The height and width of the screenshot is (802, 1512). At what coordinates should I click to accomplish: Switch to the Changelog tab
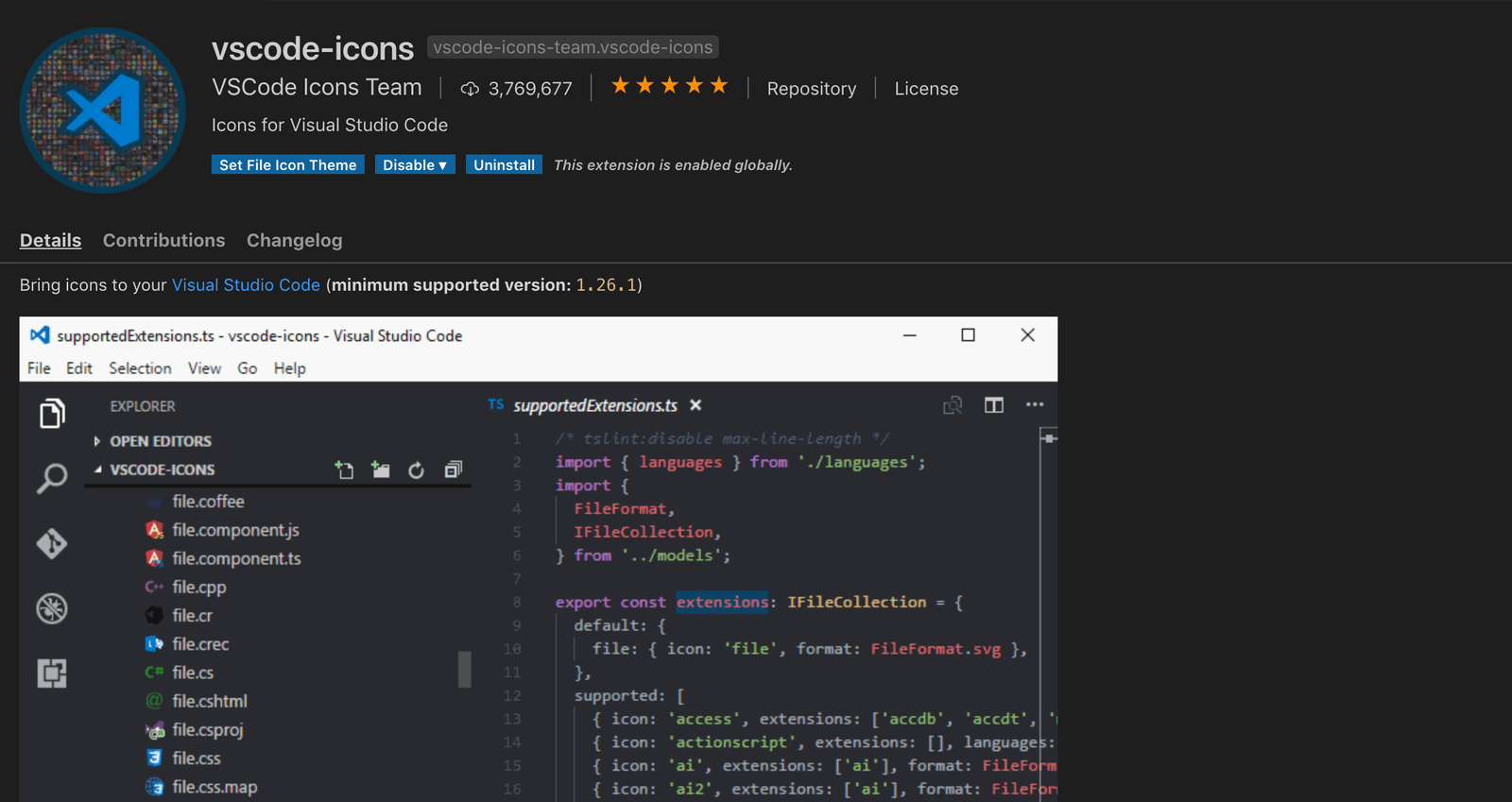(295, 240)
